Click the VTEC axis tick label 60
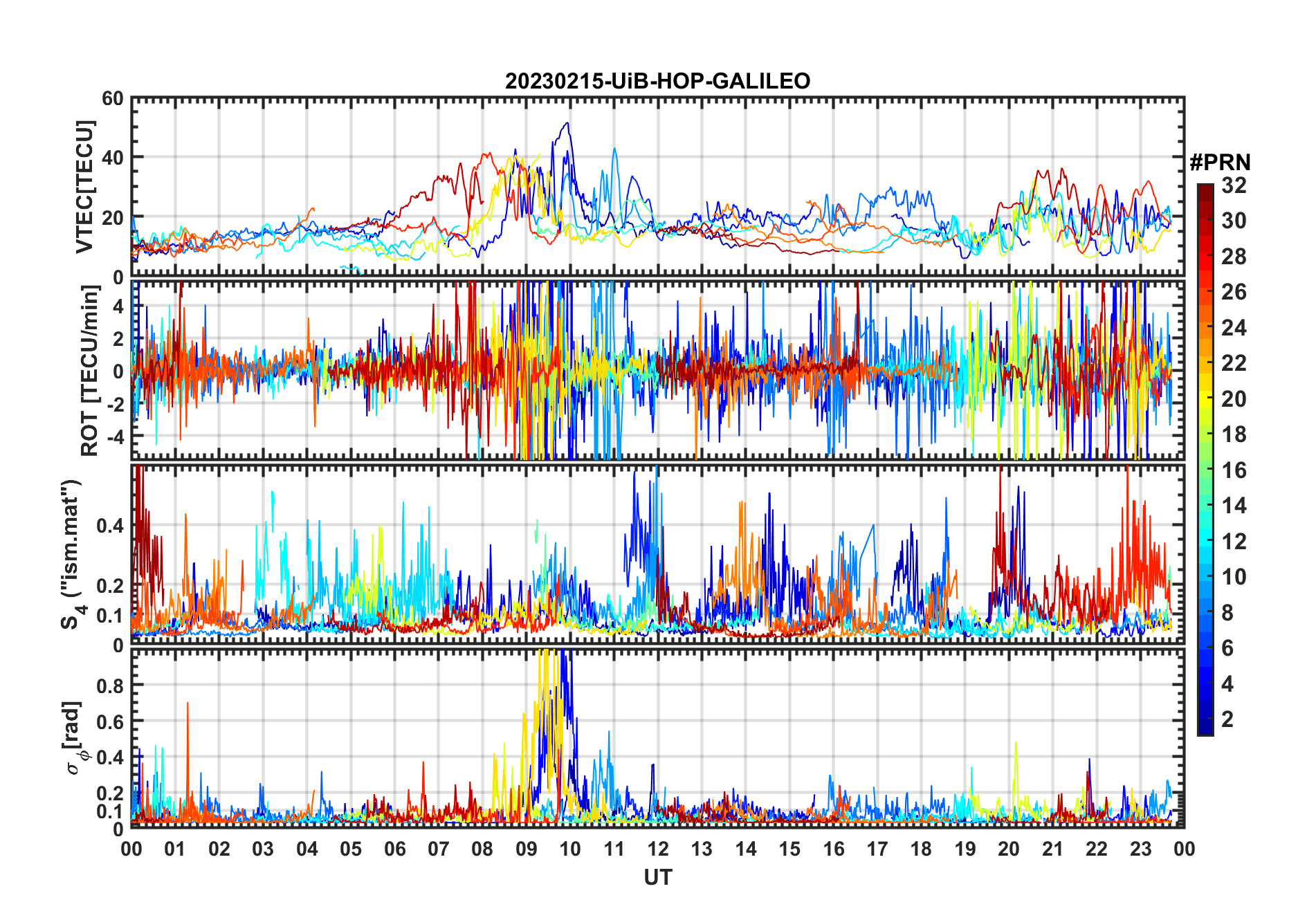 (113, 98)
